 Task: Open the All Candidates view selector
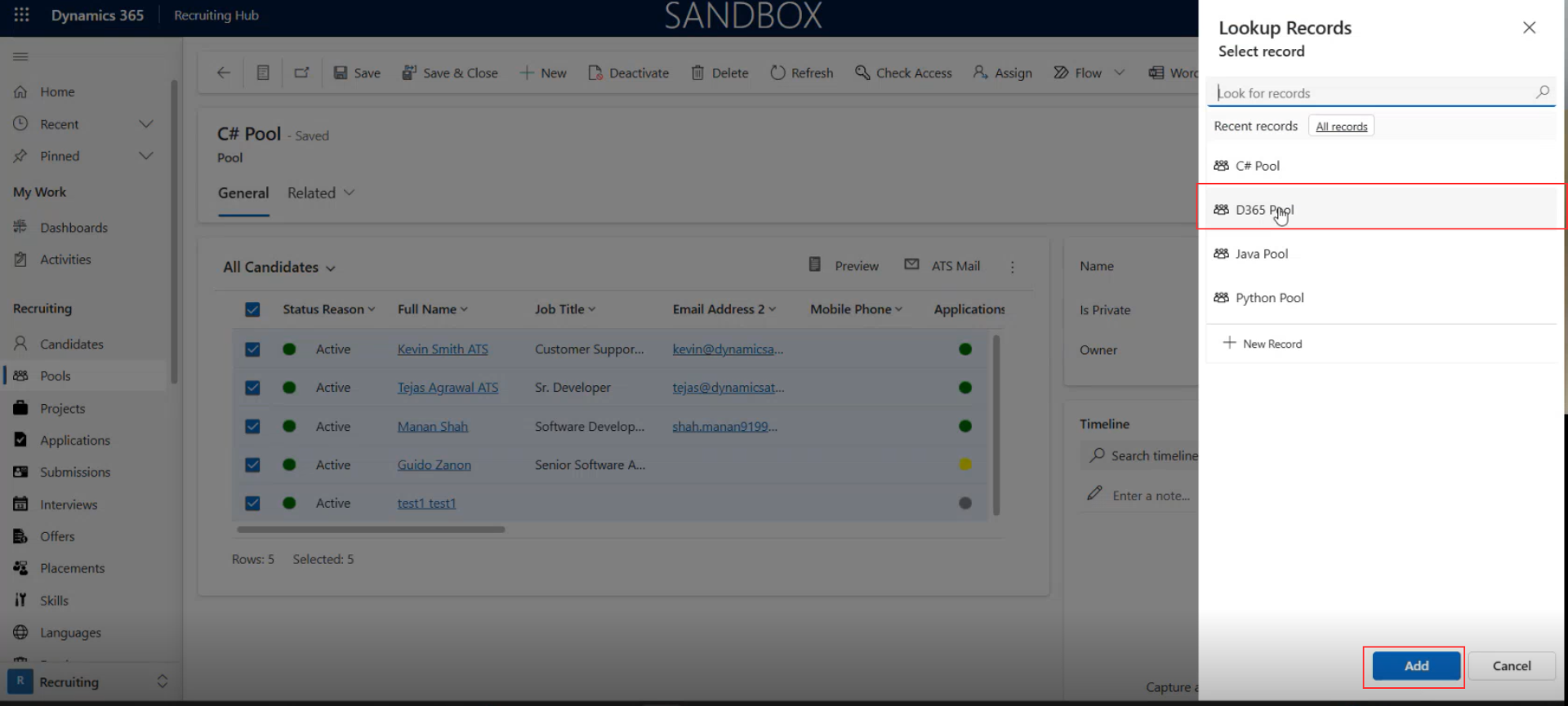tap(279, 267)
